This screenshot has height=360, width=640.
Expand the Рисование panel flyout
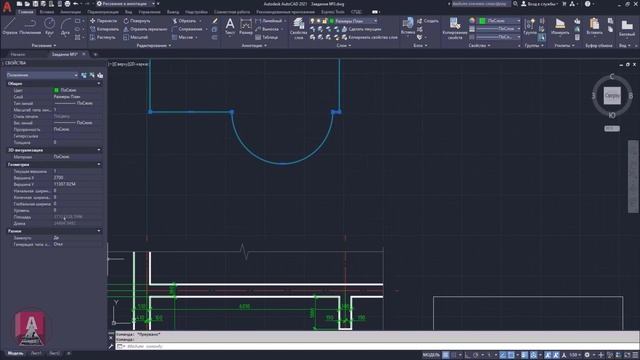(x=44, y=46)
